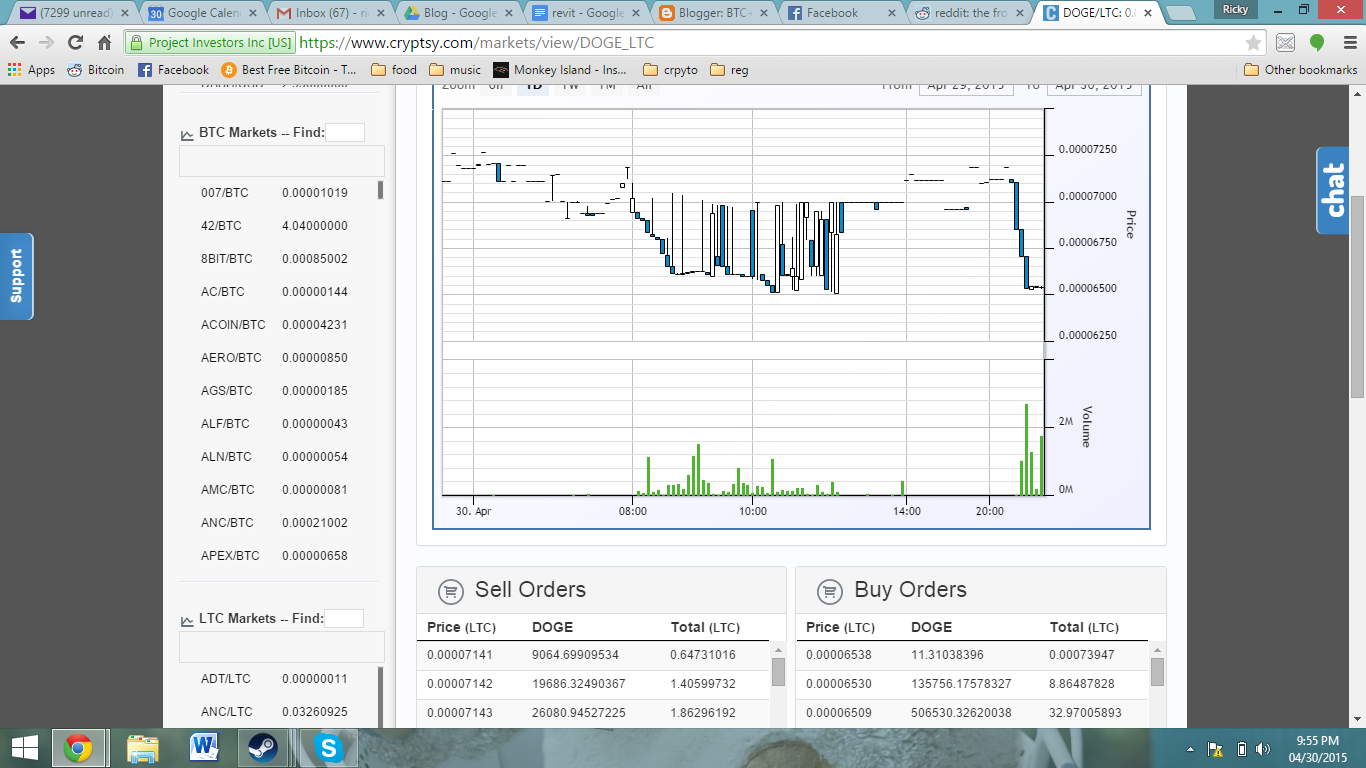Viewport: 1366px width, 768px height.
Task: Open a new browser tab
Action: click(1180, 14)
